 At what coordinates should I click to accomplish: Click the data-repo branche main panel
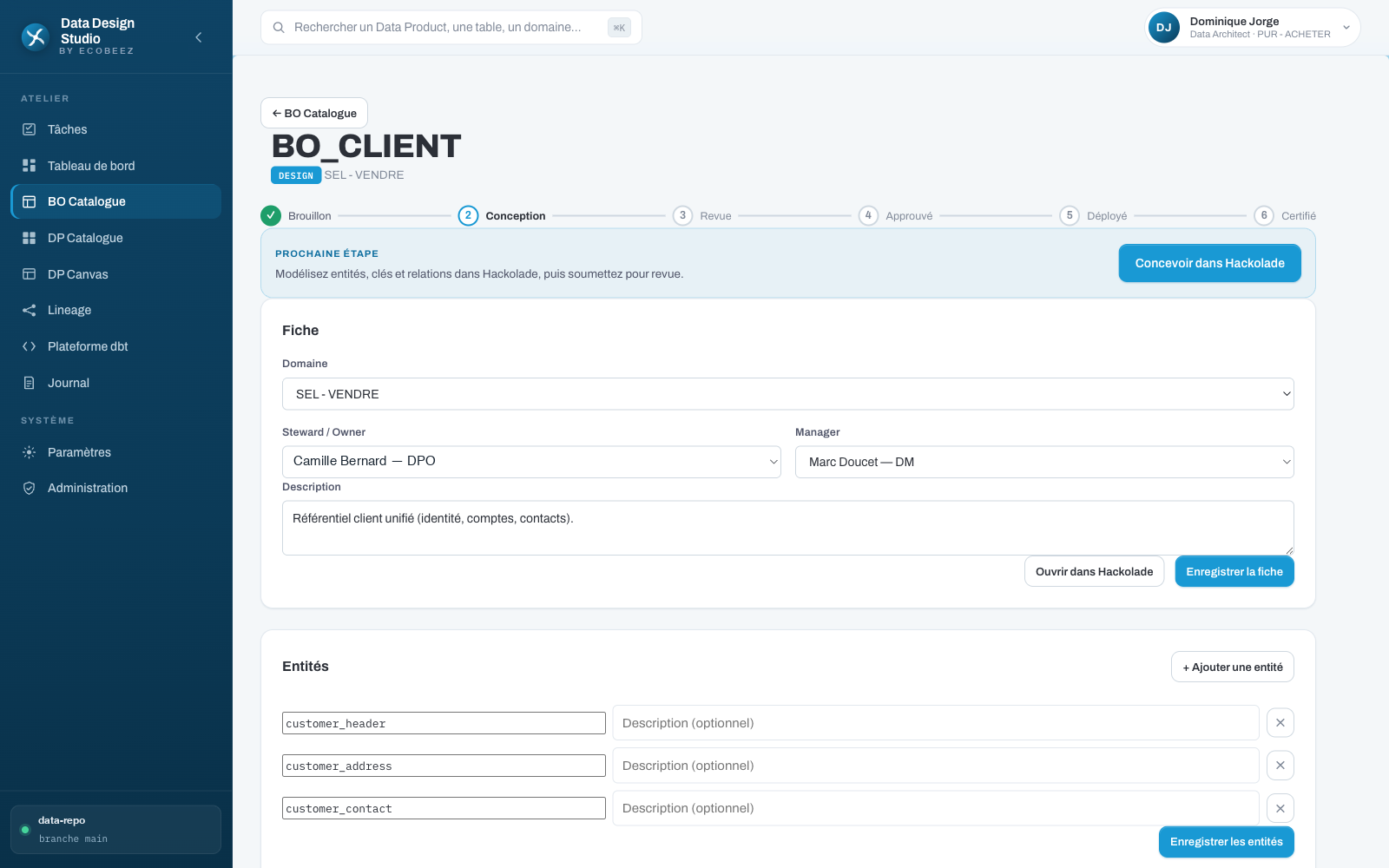click(115, 830)
